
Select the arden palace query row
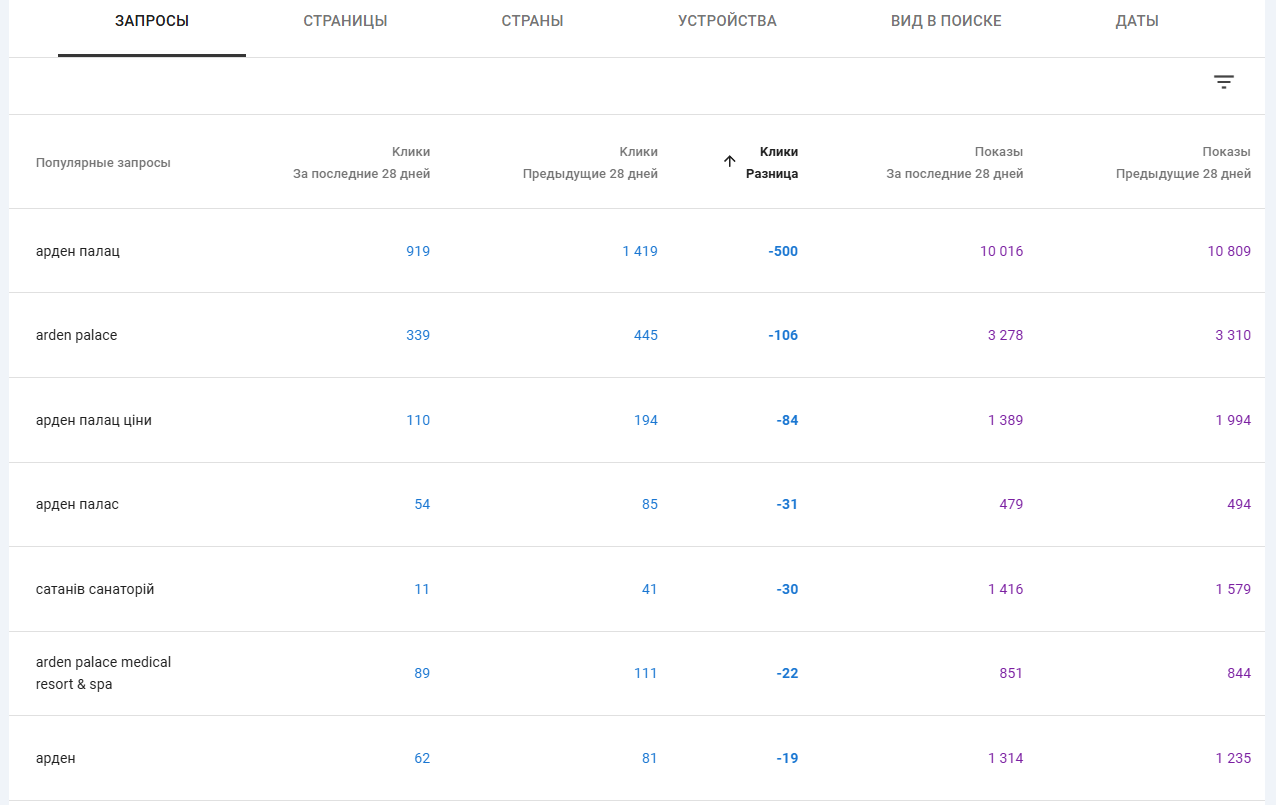[76, 335]
